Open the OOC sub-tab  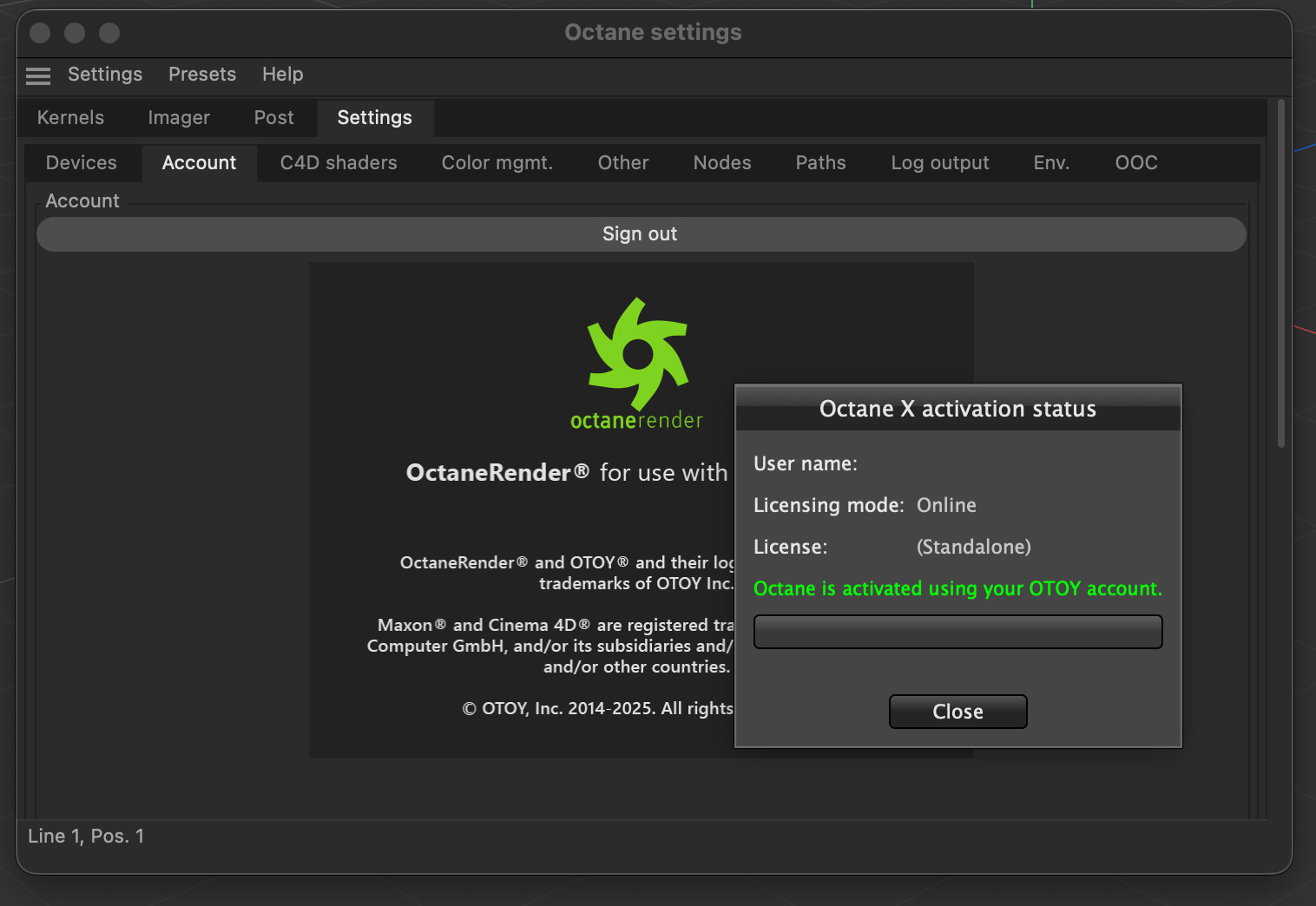click(x=1136, y=163)
